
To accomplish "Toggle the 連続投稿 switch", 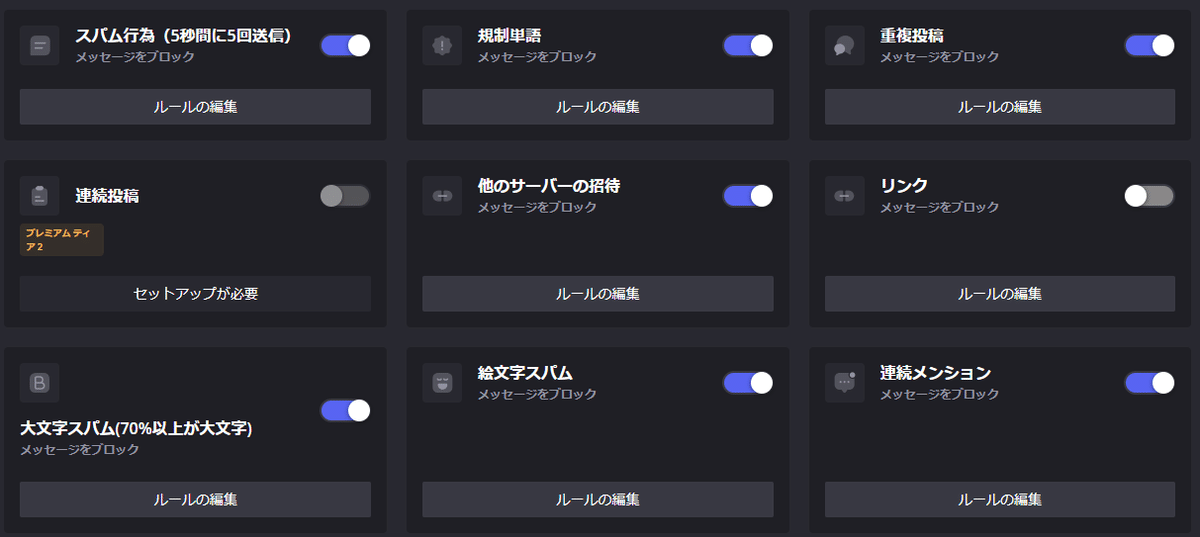I will click(345, 195).
